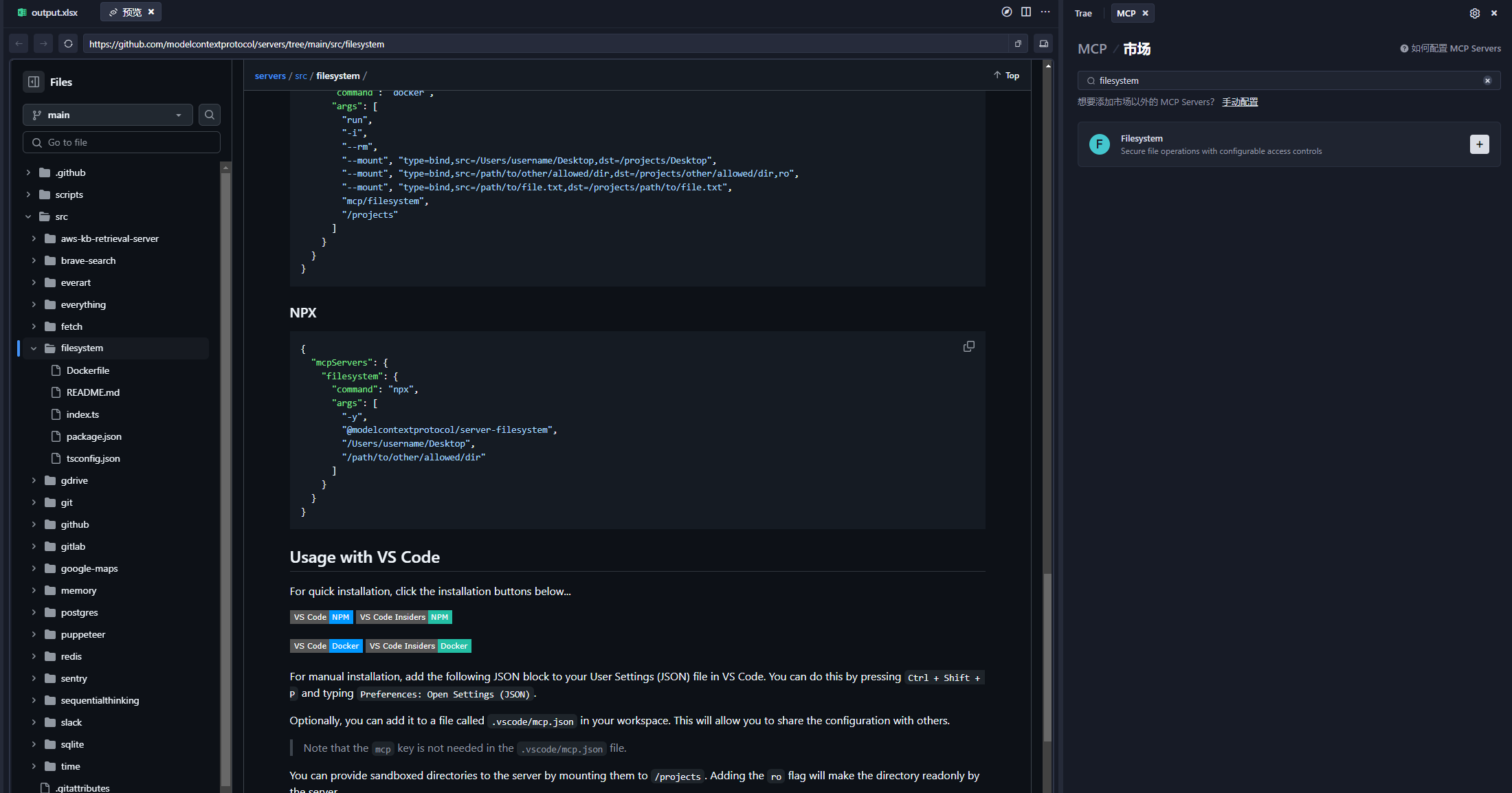Collapse the src folder
The height and width of the screenshot is (793, 1512).
pos(28,216)
